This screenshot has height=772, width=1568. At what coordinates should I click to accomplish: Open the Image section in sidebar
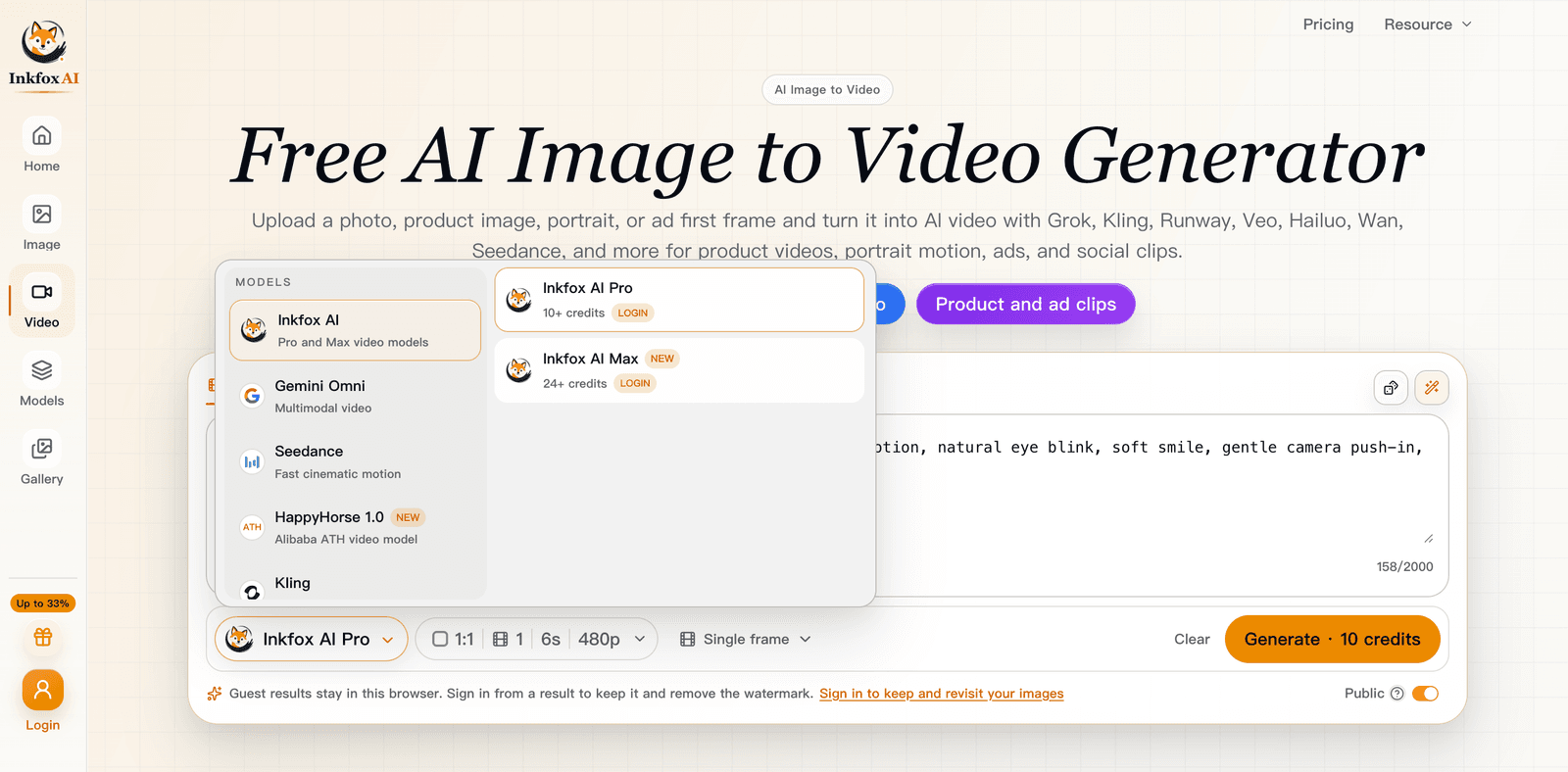click(42, 223)
